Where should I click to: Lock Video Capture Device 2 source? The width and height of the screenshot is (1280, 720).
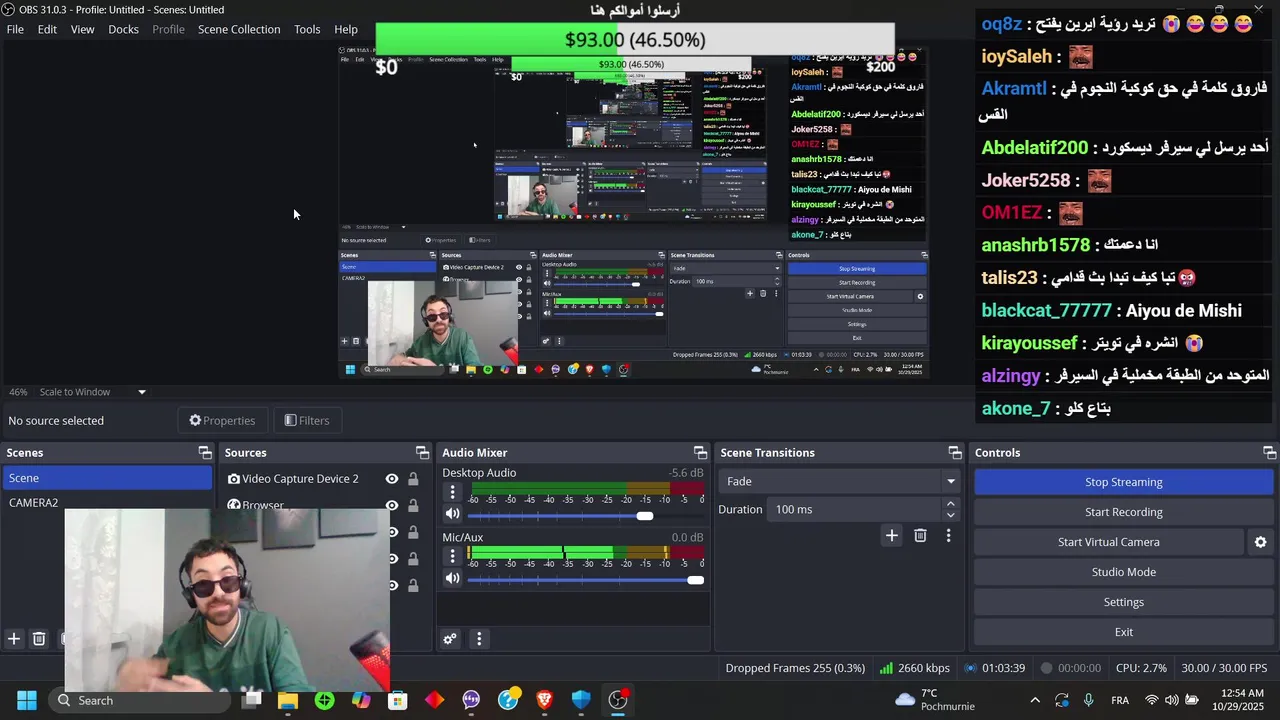(413, 479)
